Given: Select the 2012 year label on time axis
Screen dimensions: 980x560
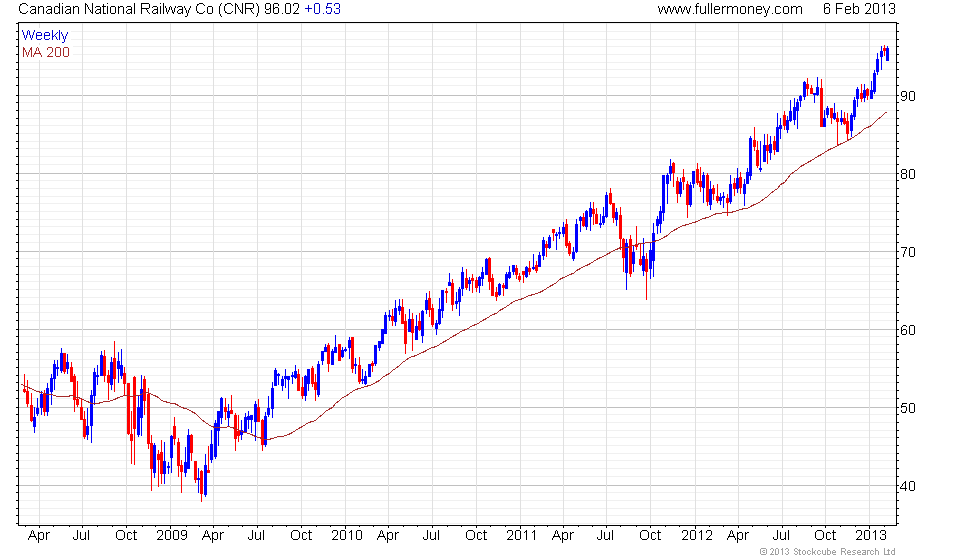Looking at the screenshot, I should coord(697,535).
